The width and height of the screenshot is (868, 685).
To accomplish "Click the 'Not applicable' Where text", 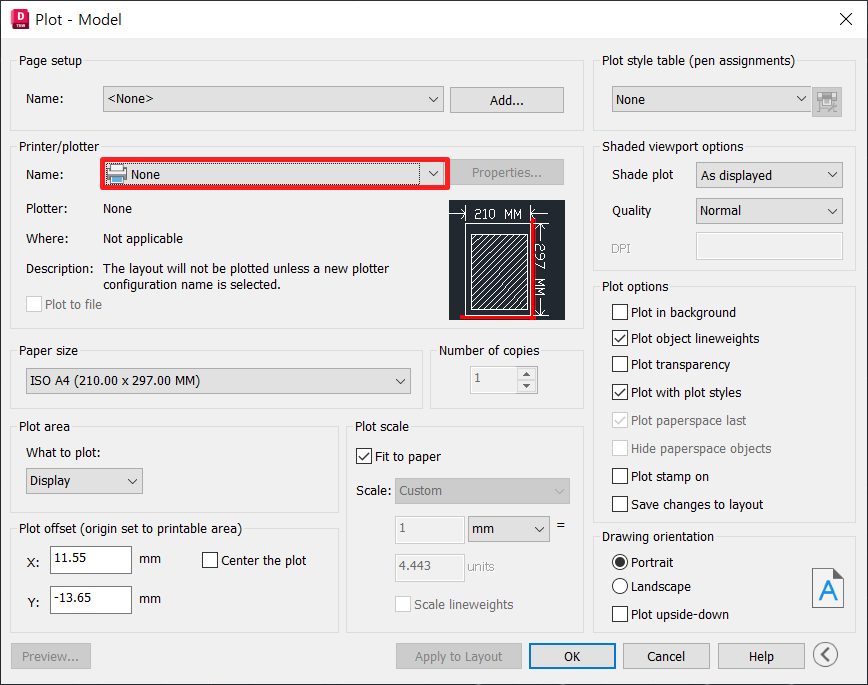I will click(143, 239).
